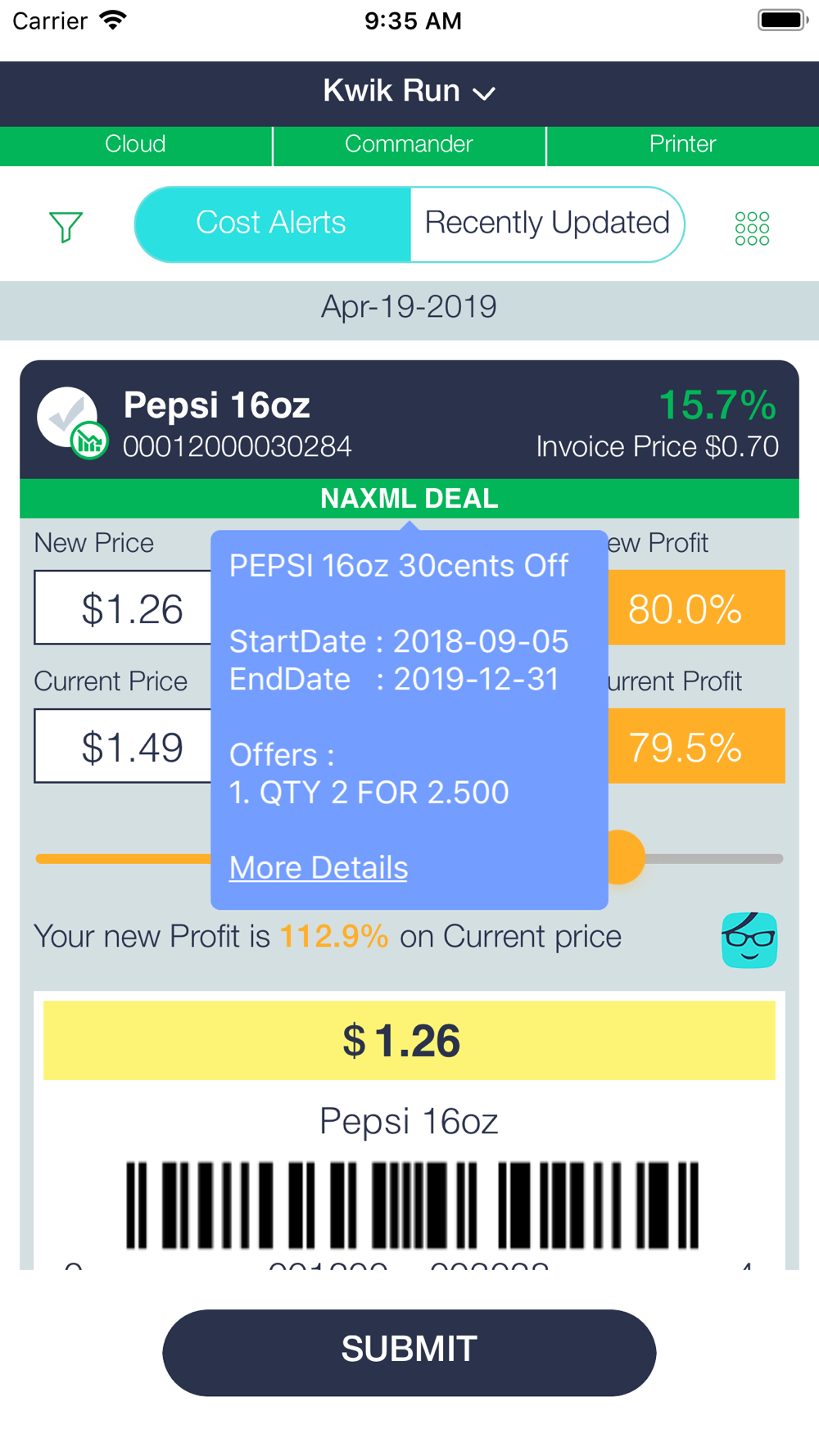Open the filter funnel icon
The height and width of the screenshot is (1456, 819).
tap(66, 227)
